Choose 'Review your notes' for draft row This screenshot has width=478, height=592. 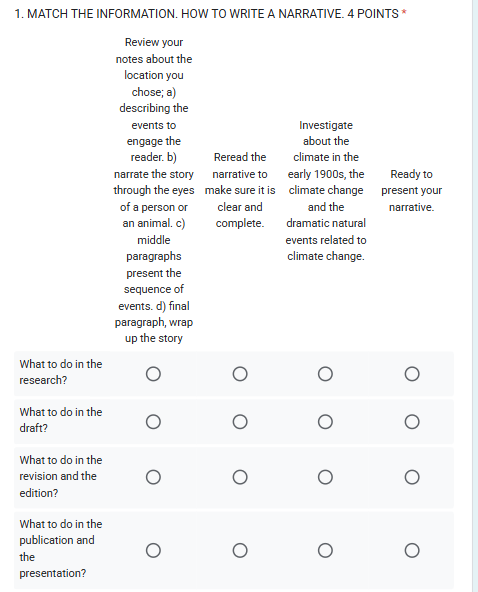click(153, 422)
